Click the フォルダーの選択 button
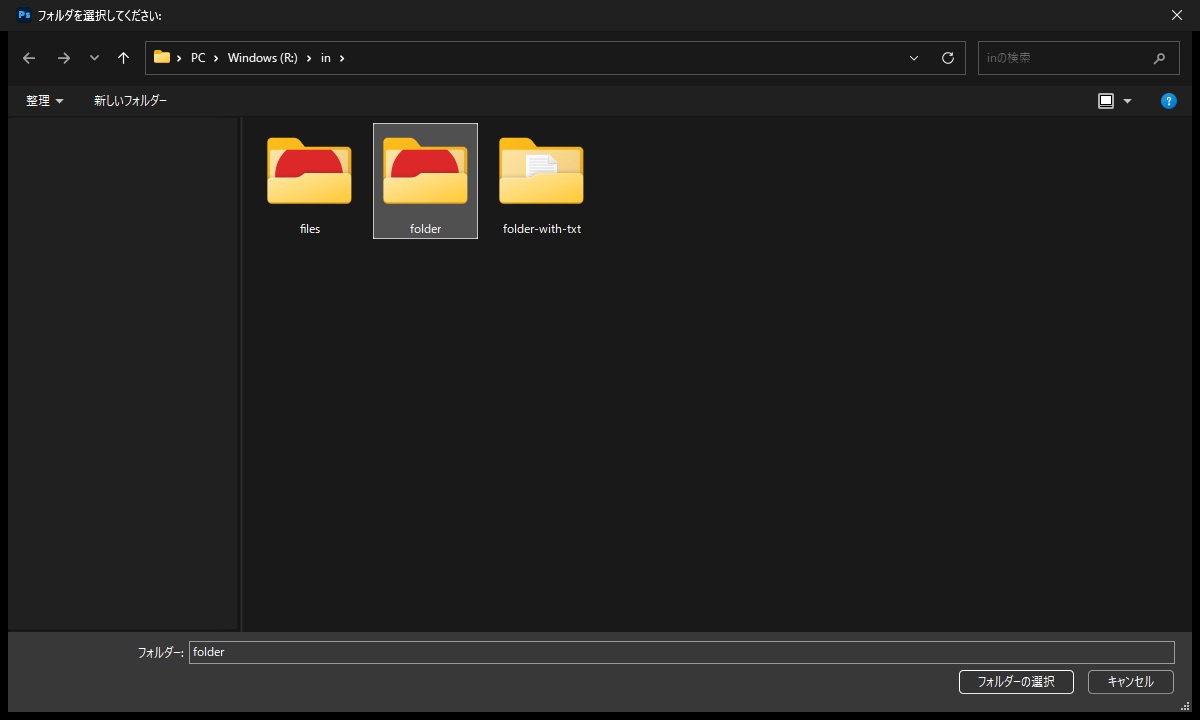The image size is (1200, 720). pyautogui.click(x=1016, y=682)
